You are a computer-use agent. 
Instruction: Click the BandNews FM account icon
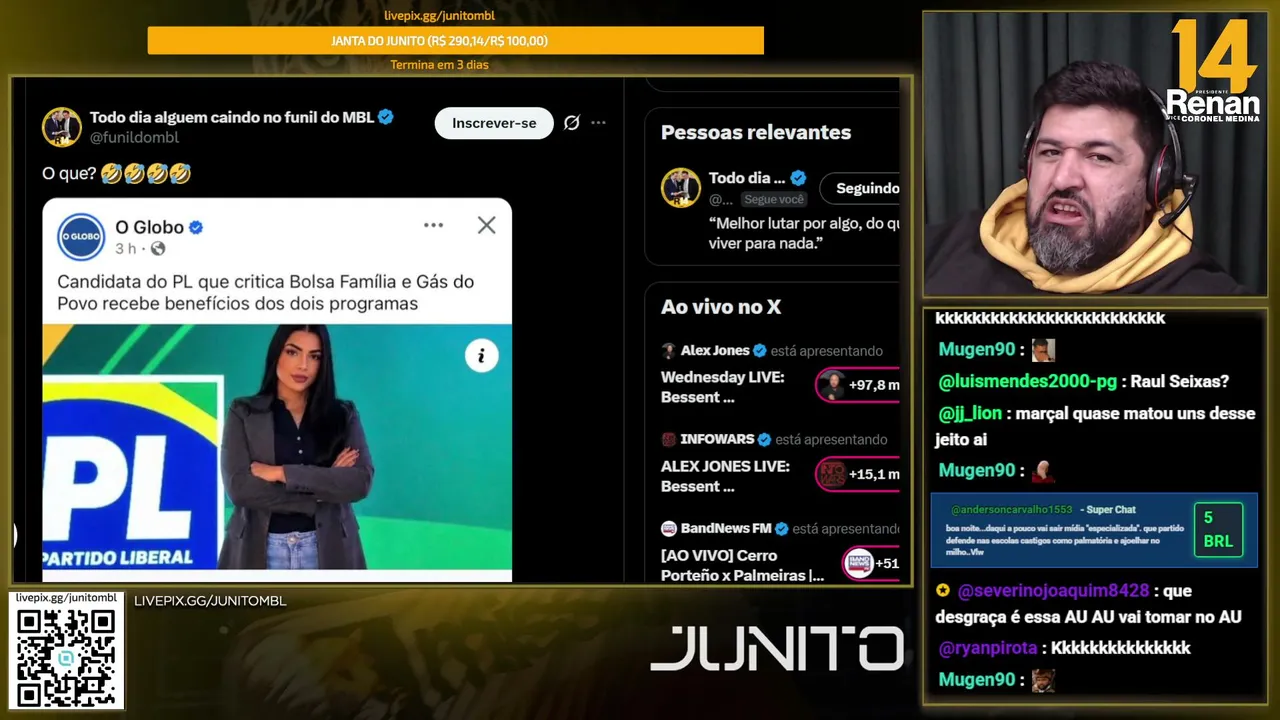pos(669,528)
